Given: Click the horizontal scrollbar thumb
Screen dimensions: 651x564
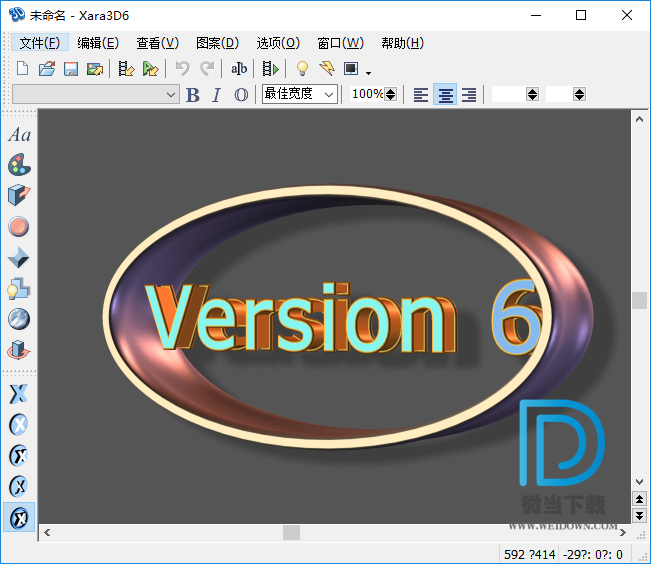Looking at the screenshot, I should (291, 532).
